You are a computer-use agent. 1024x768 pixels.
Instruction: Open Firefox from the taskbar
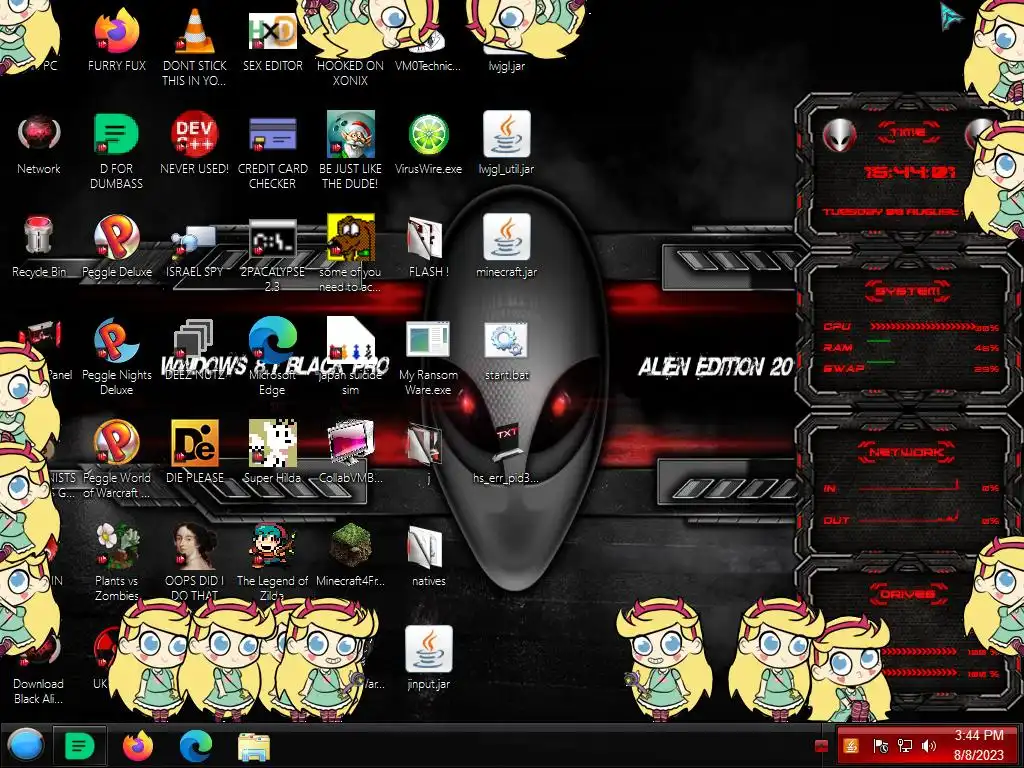pos(137,745)
